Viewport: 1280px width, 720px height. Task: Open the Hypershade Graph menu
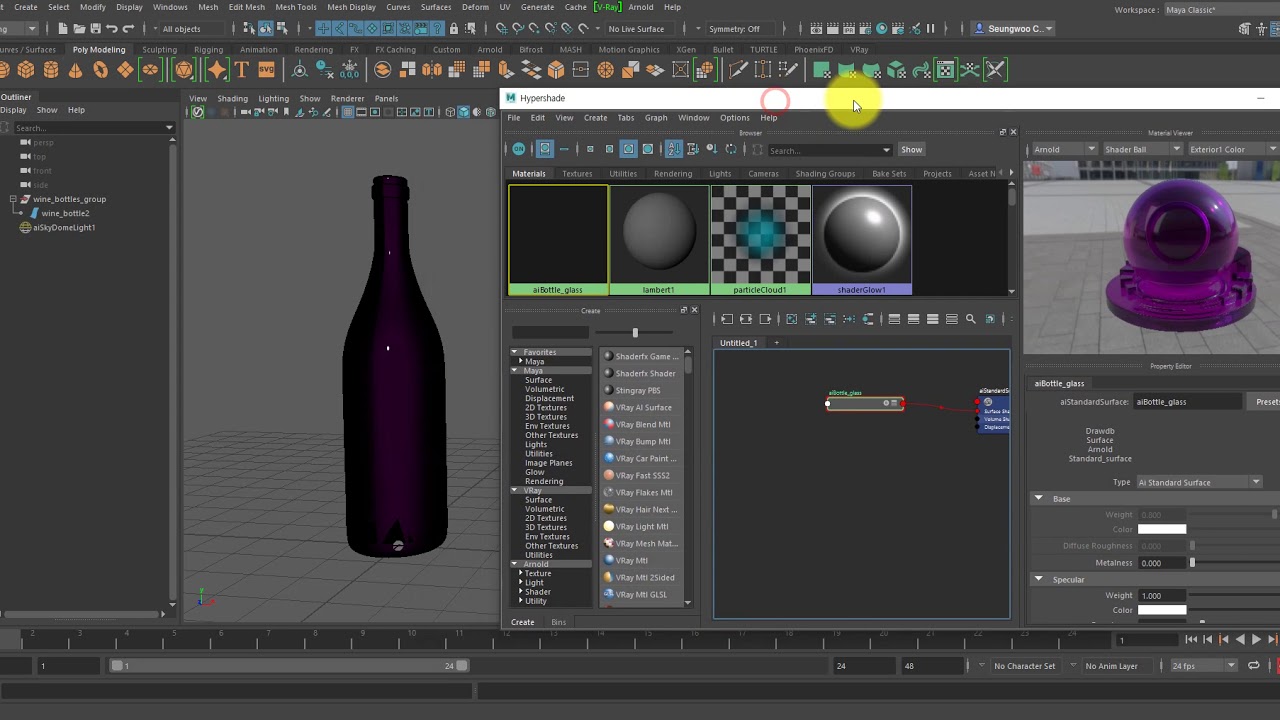(656, 118)
